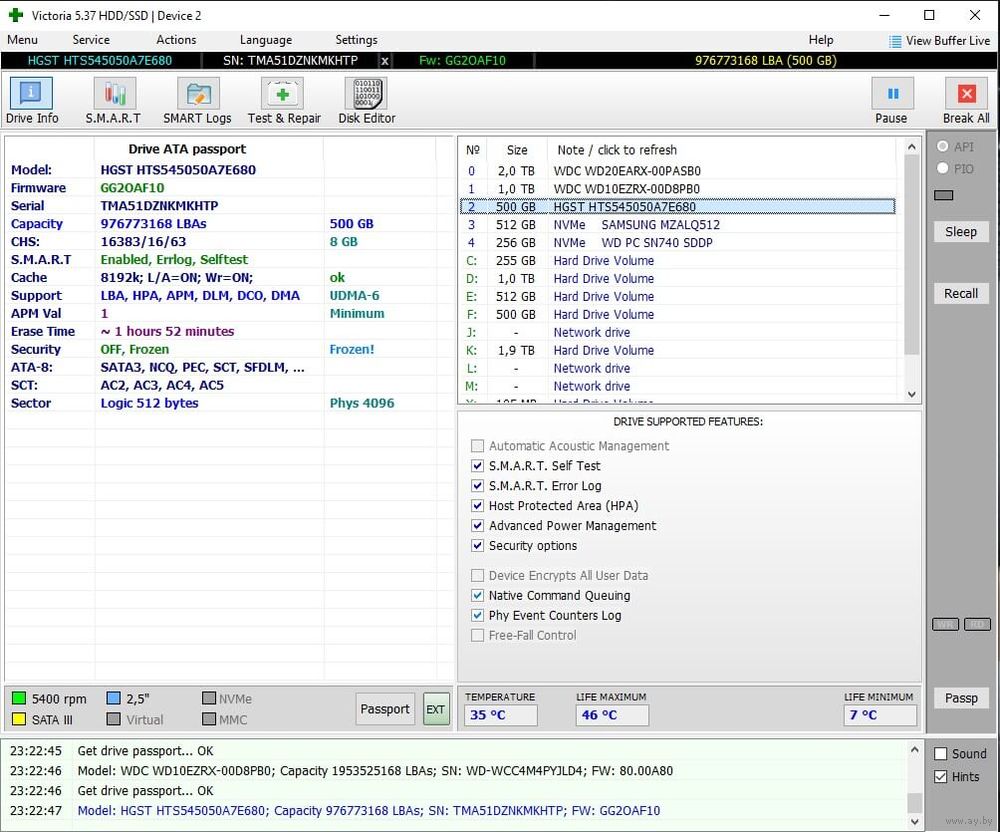The width and height of the screenshot is (1000, 832).
Task: Click the Sleep button
Action: coord(961,231)
